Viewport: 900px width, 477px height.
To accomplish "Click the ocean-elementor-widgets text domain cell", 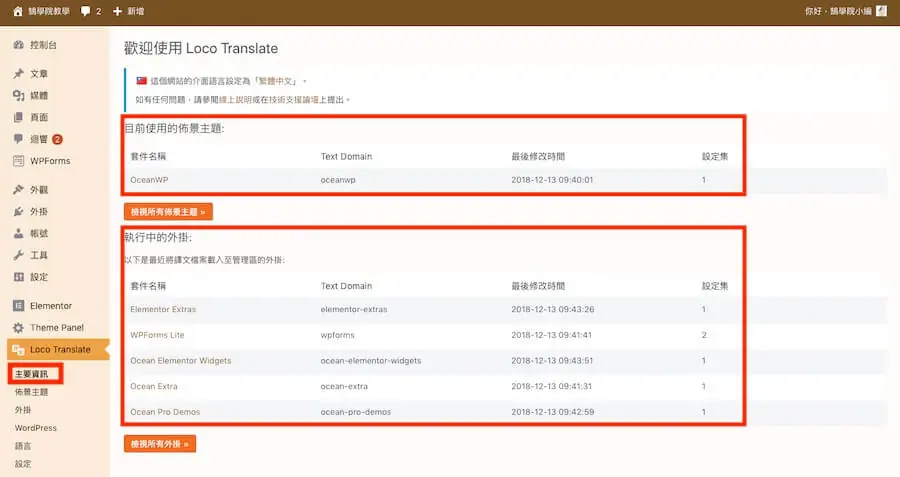I will tap(371, 360).
